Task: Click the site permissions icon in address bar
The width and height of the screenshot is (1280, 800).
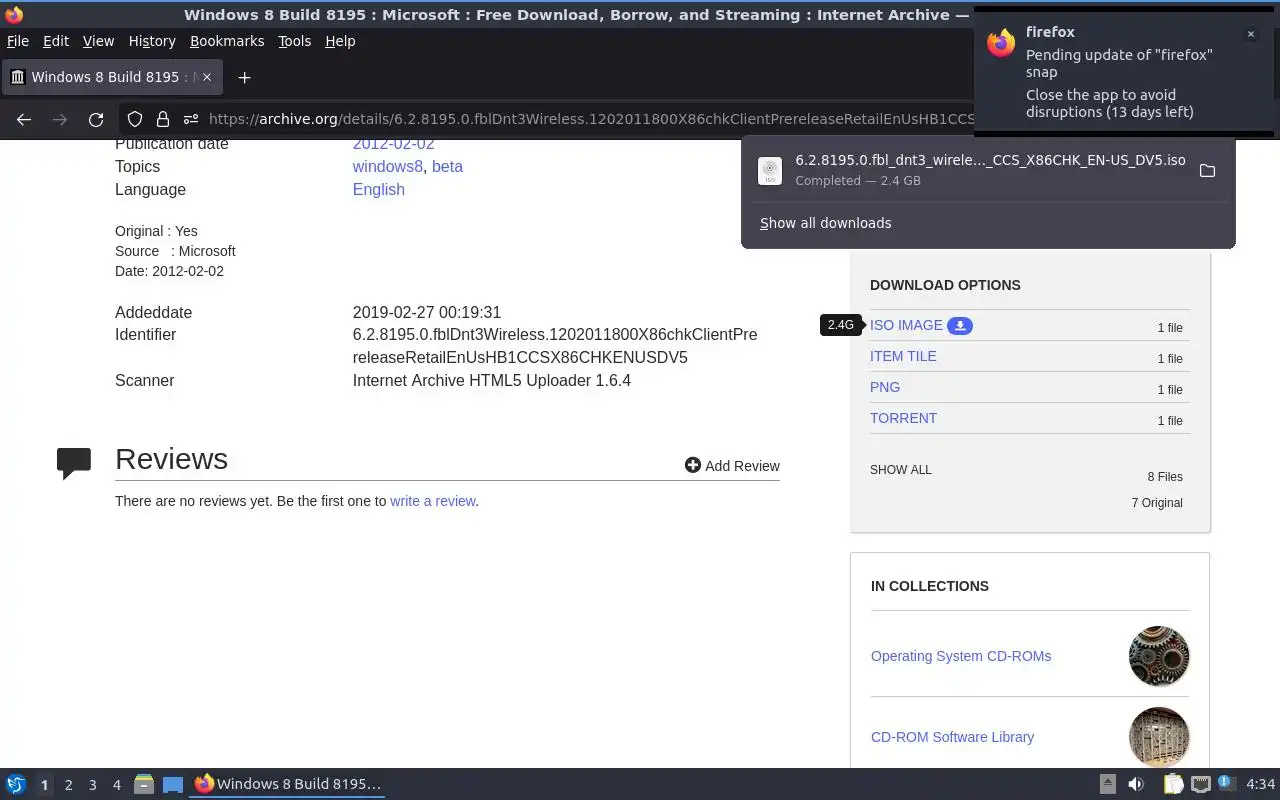Action: pyautogui.click(x=191, y=119)
